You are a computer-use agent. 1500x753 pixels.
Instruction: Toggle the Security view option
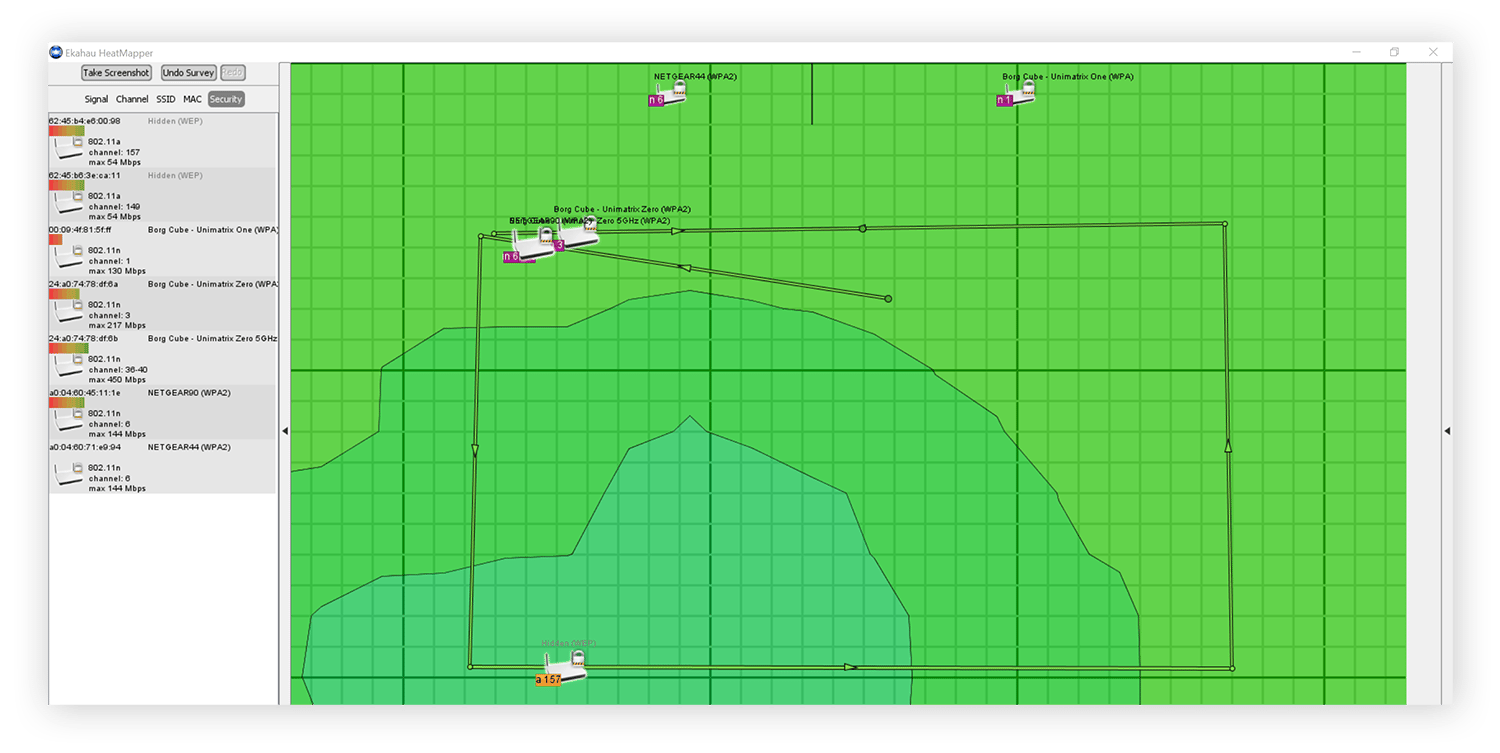click(x=226, y=99)
